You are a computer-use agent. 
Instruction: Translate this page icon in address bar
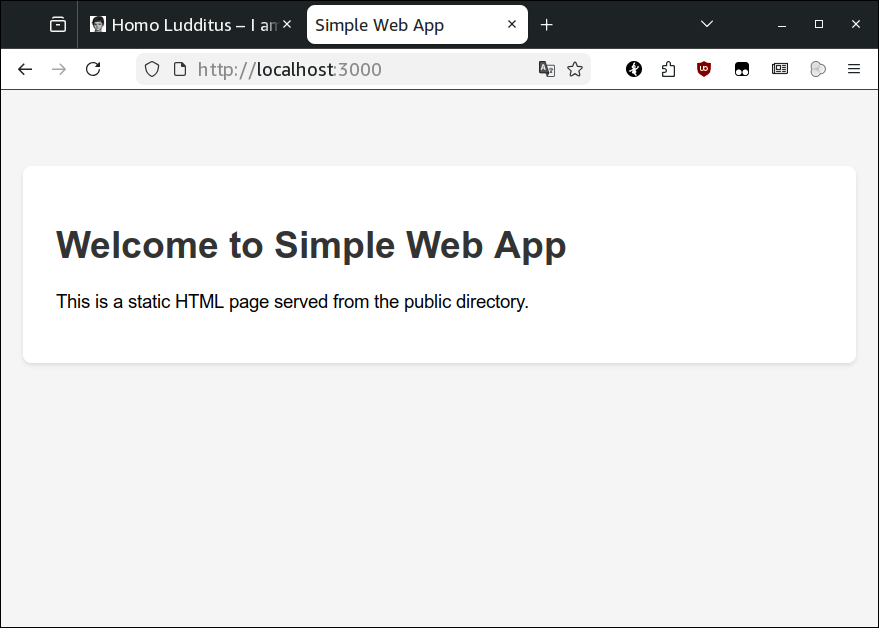pyautogui.click(x=547, y=69)
